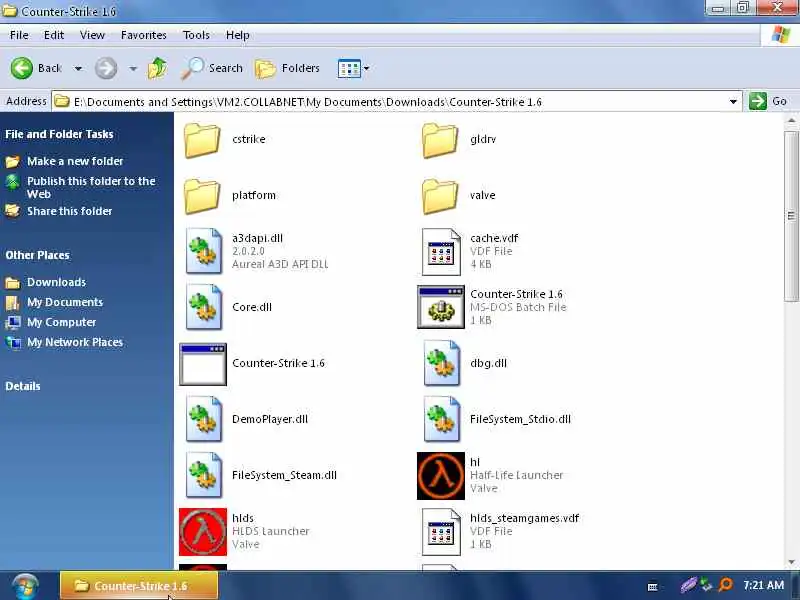Viewport: 800px width, 600px height.
Task: Open the Forward history dropdown arrow
Action: 133,68
